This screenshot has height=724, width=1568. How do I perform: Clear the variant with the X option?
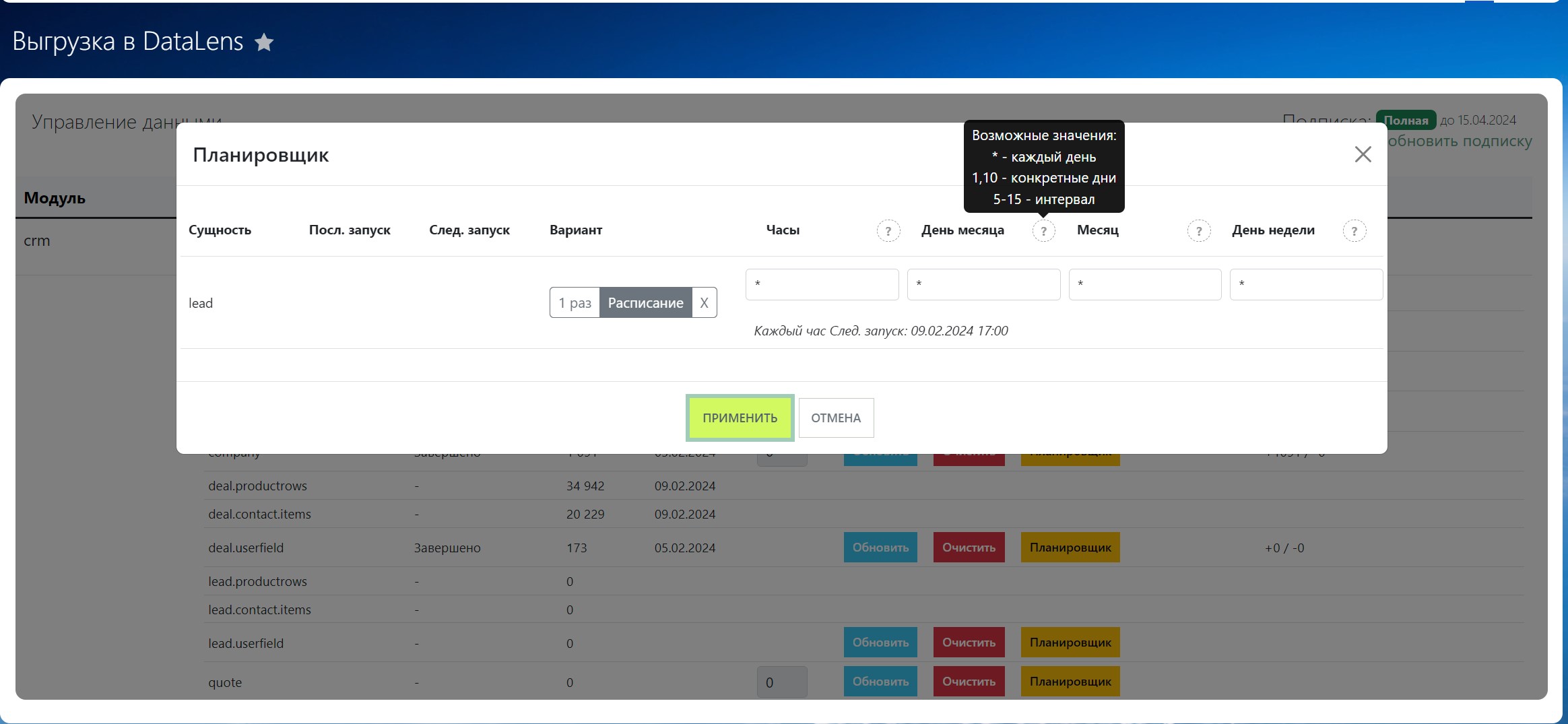pos(704,302)
